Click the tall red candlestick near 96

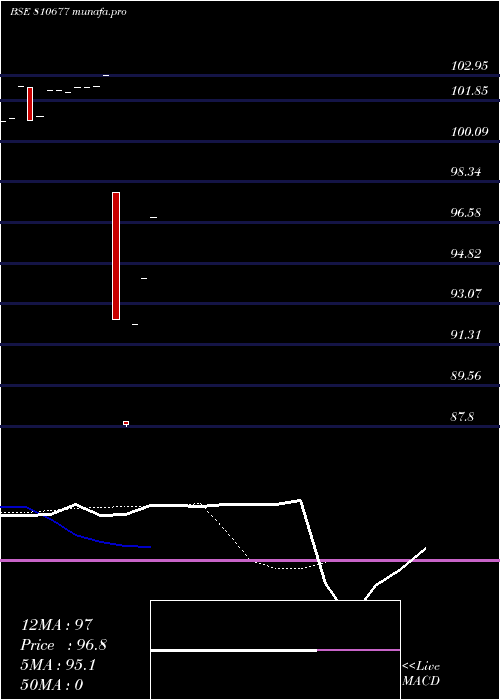(116, 256)
